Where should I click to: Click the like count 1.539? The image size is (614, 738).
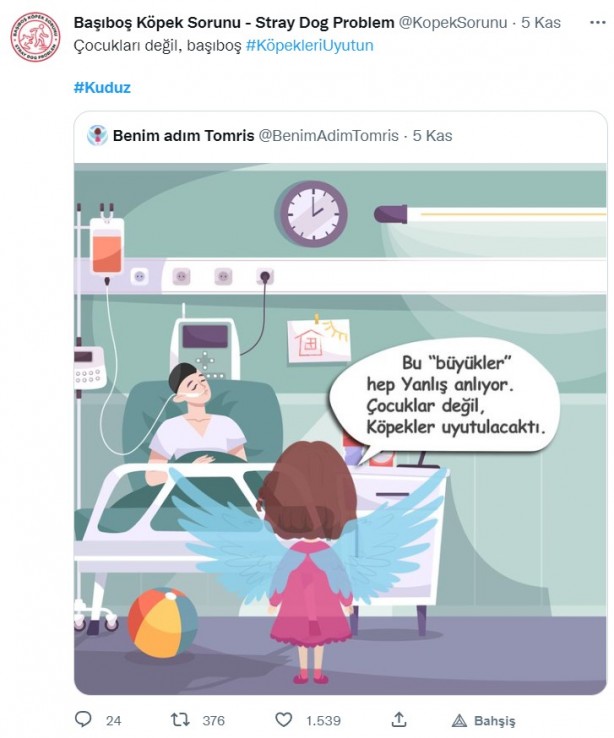tap(323, 720)
